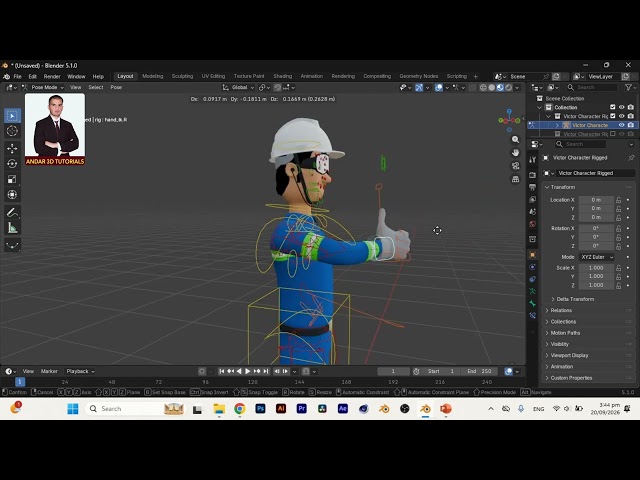
Task: Open the File menu
Action: [18, 76]
